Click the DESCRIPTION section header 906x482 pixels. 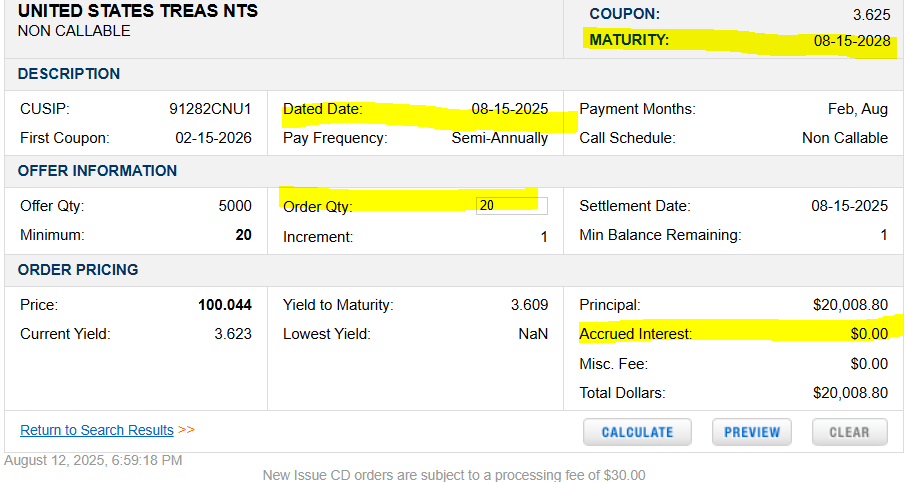pos(69,74)
